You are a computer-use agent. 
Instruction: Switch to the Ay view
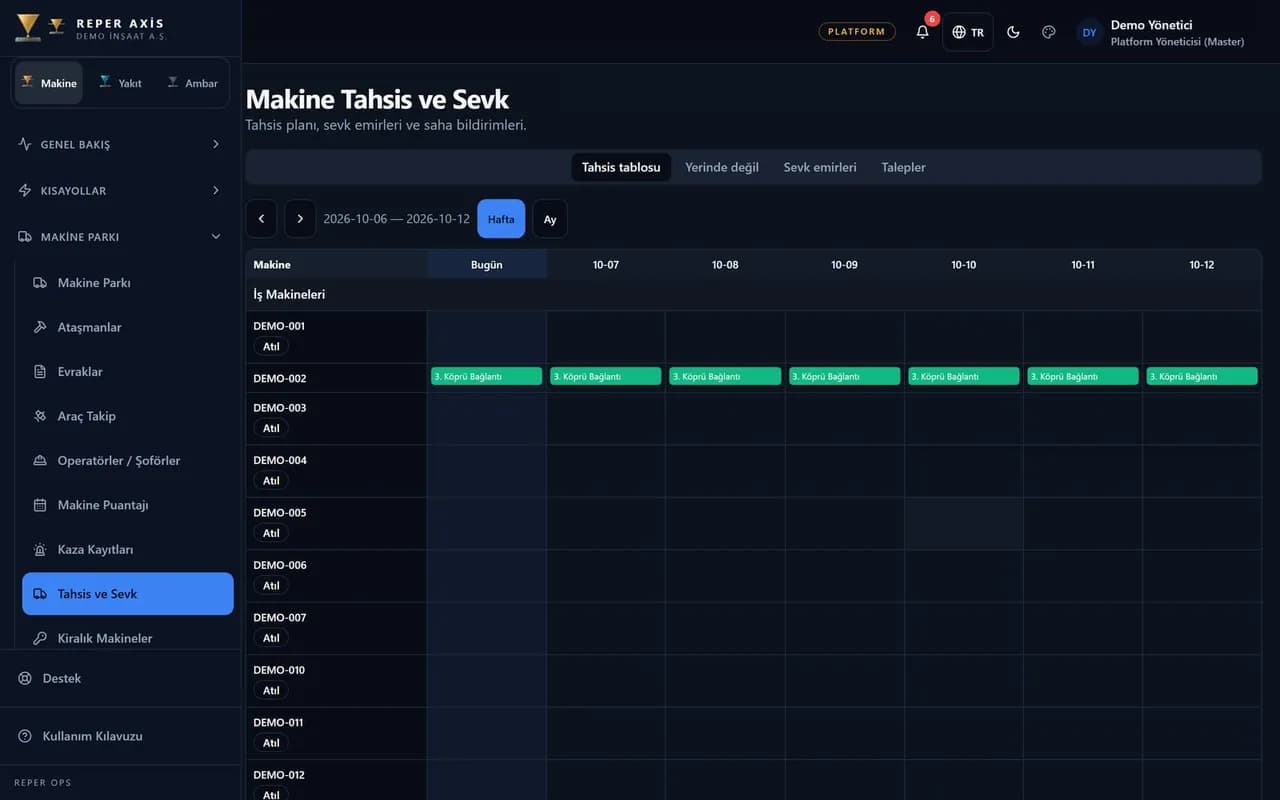550,219
